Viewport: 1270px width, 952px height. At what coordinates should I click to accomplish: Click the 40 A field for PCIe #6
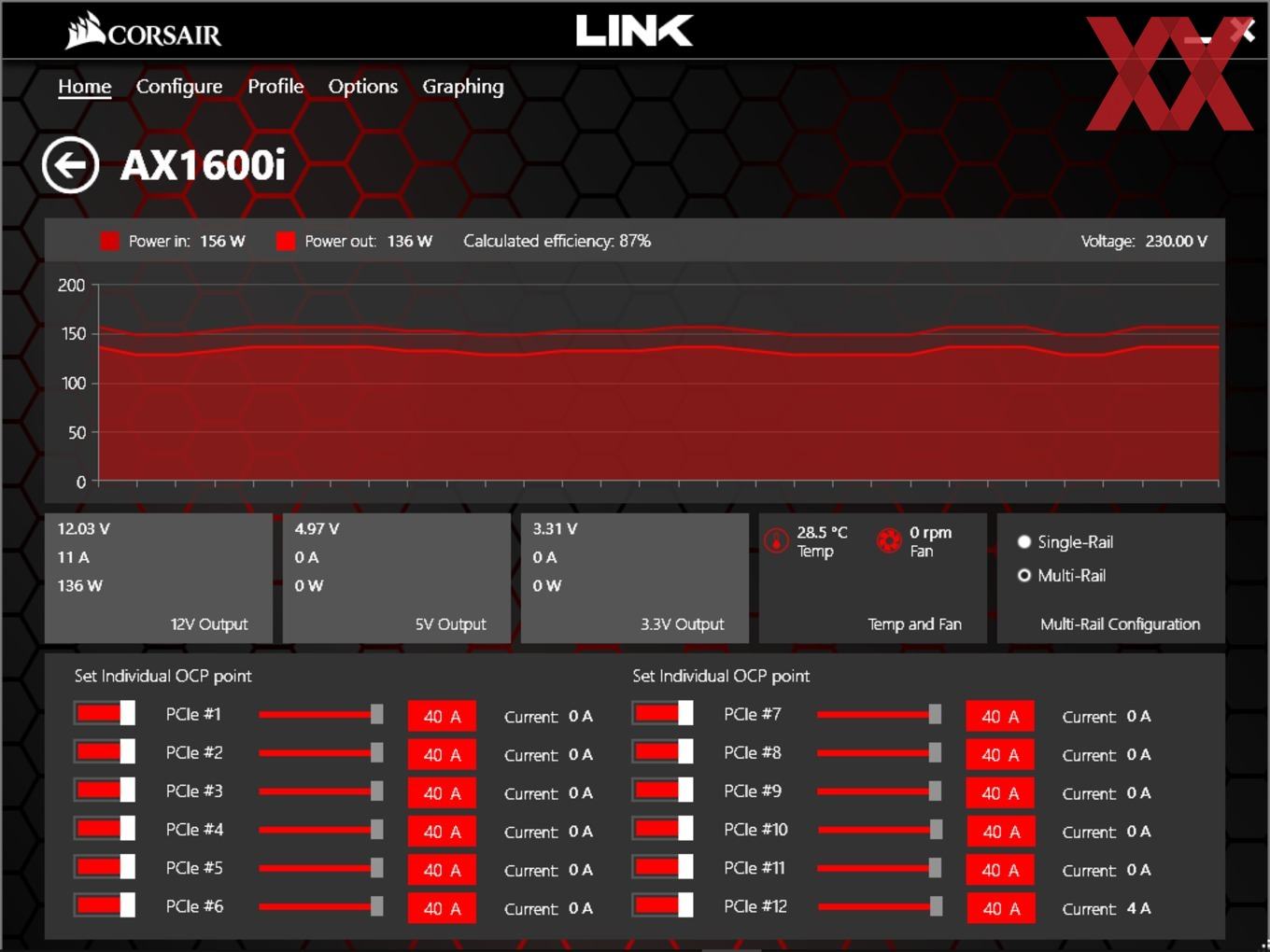[x=442, y=908]
